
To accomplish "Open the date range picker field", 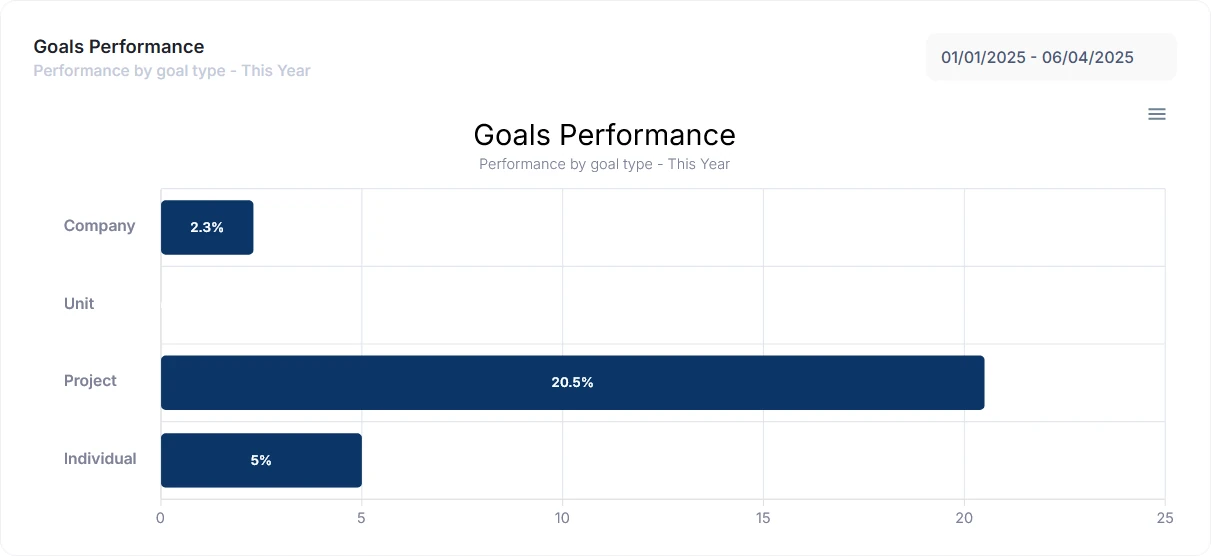I will click(1051, 57).
